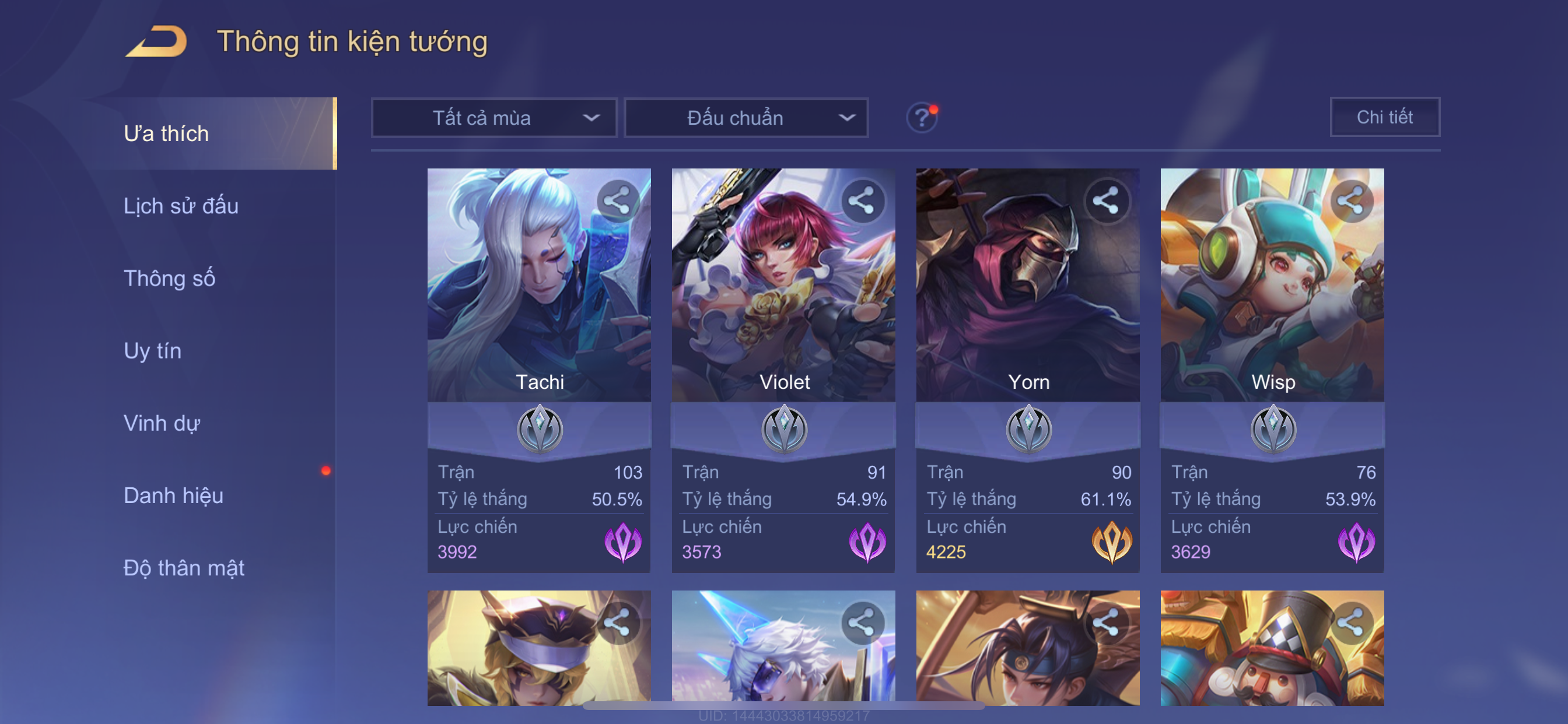Click Yorn's gold combat power emblem

(1111, 542)
